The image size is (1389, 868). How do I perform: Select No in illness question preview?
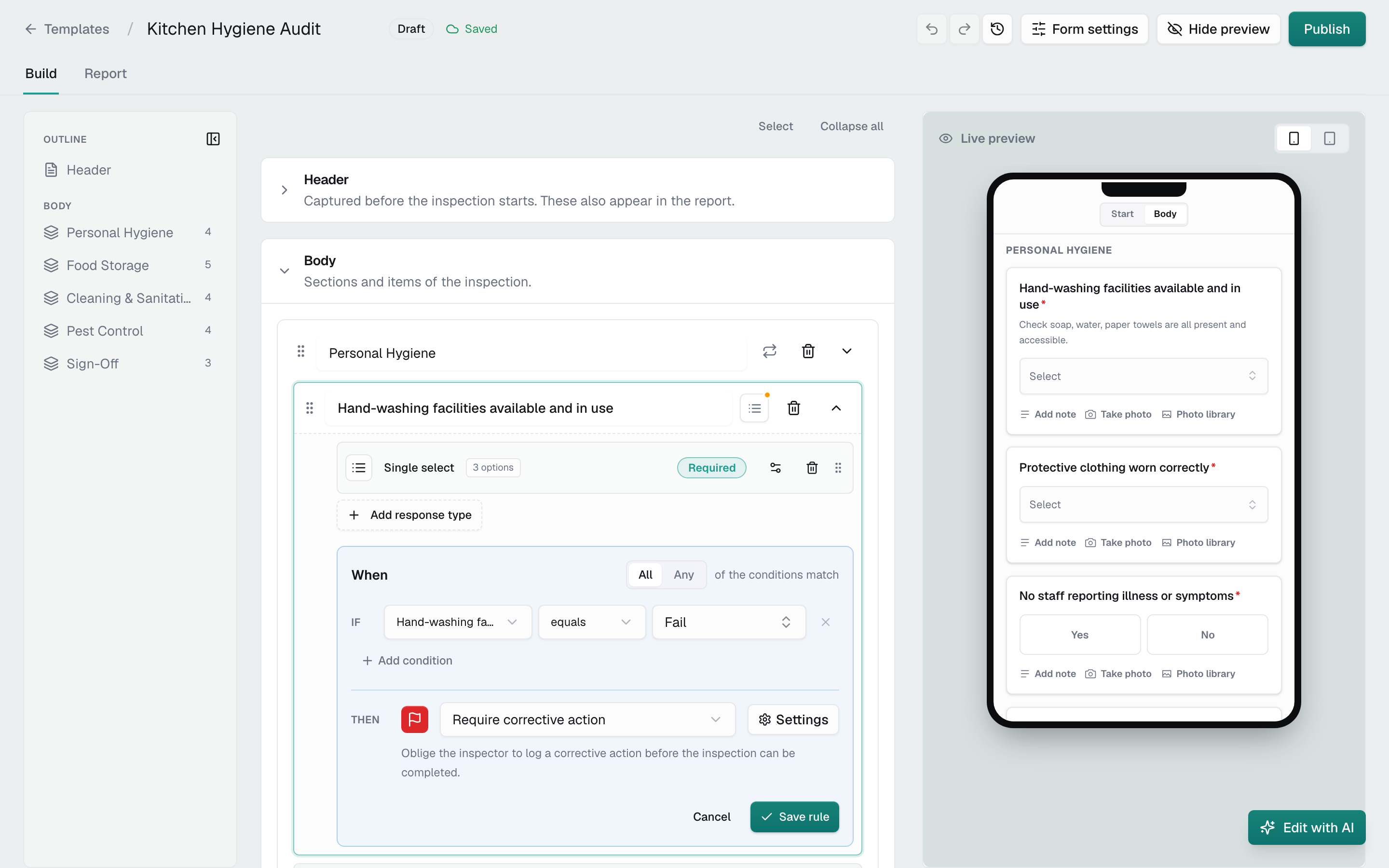point(1207,634)
